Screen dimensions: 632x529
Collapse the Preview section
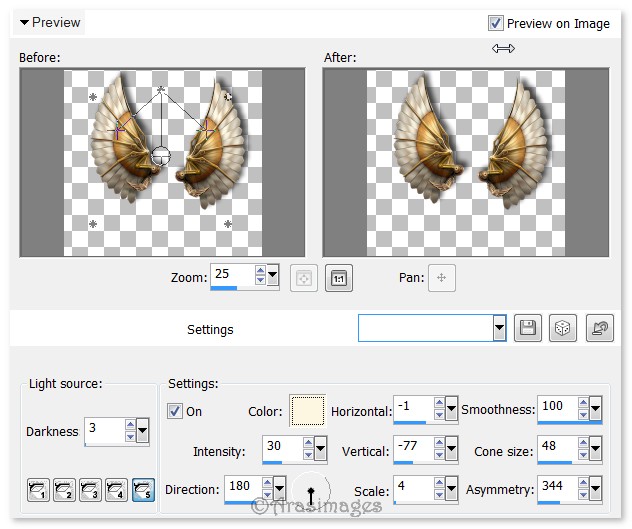pos(25,22)
